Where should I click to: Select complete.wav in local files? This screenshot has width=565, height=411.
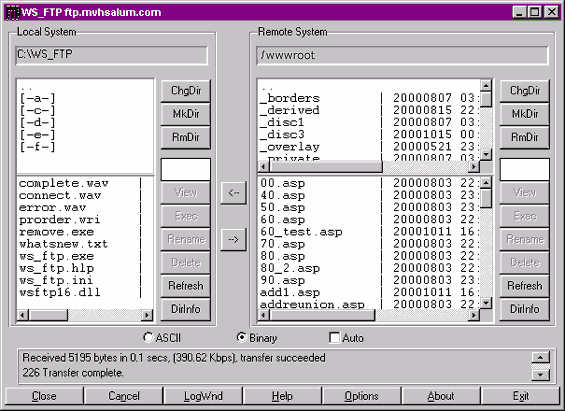tap(64, 183)
